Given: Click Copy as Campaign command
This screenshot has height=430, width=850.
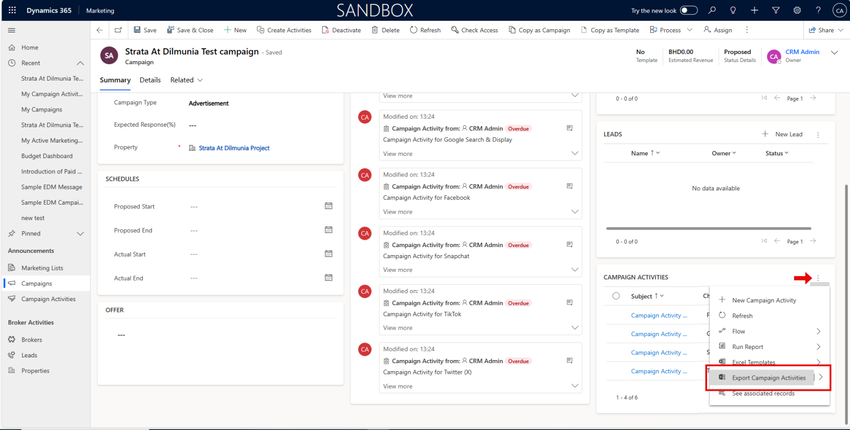Looking at the screenshot, I should (x=539, y=30).
